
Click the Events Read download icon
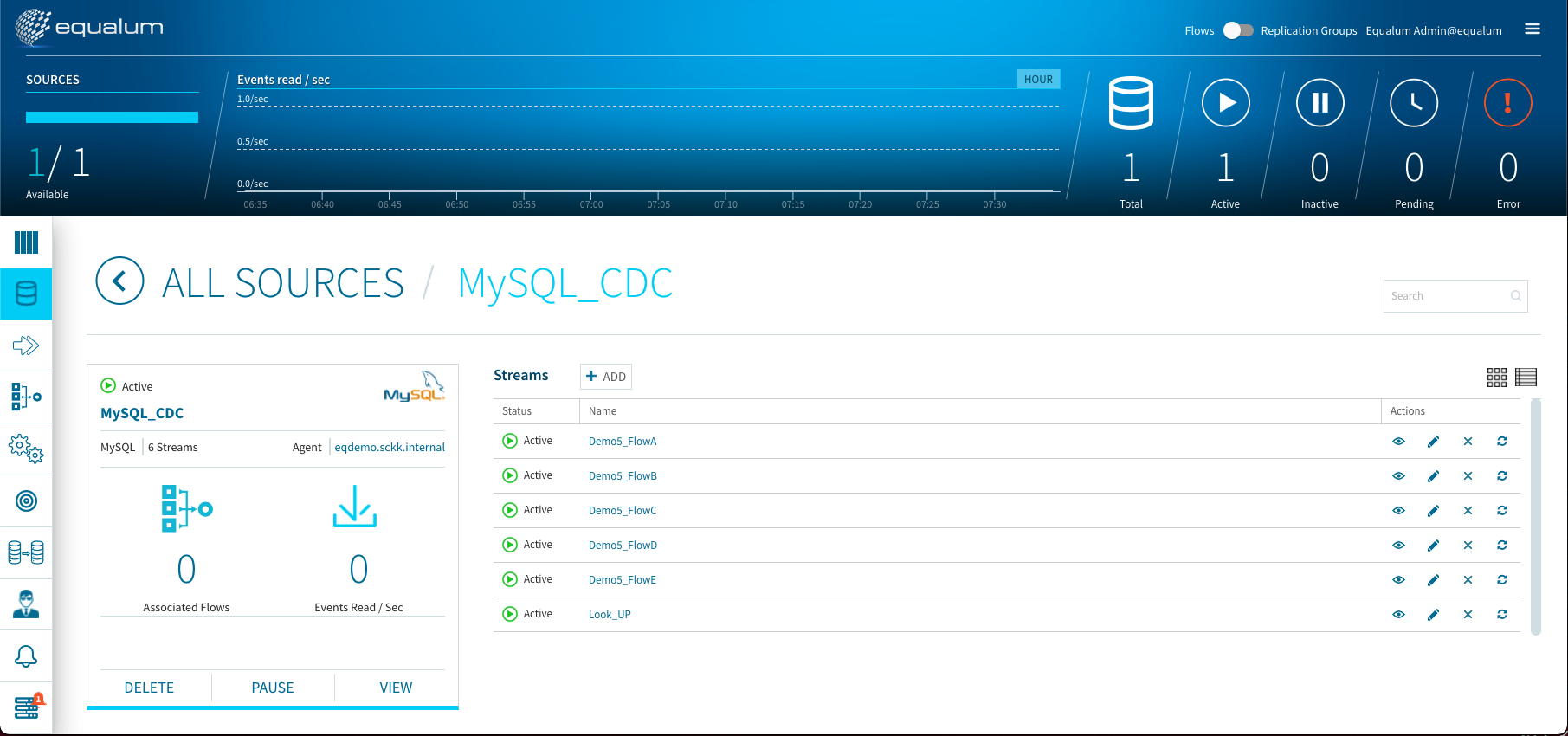(x=355, y=507)
